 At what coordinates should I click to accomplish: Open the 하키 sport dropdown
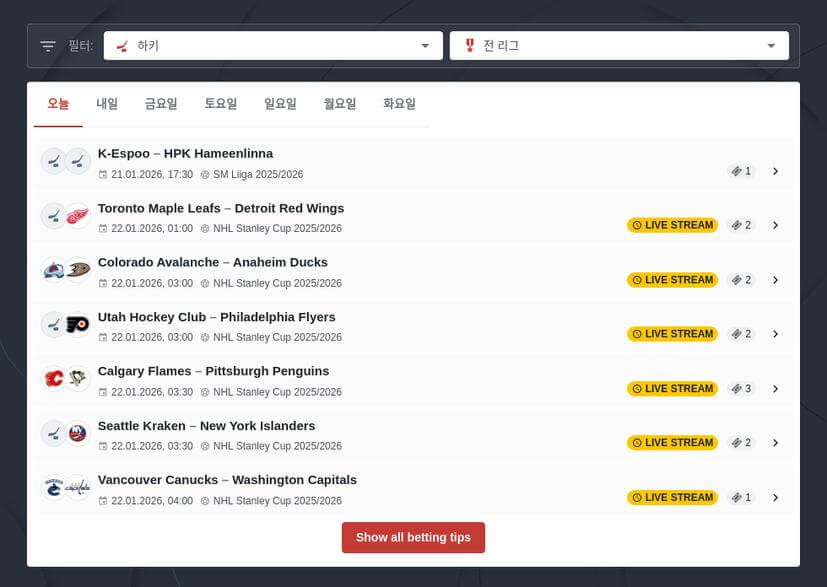(273, 46)
